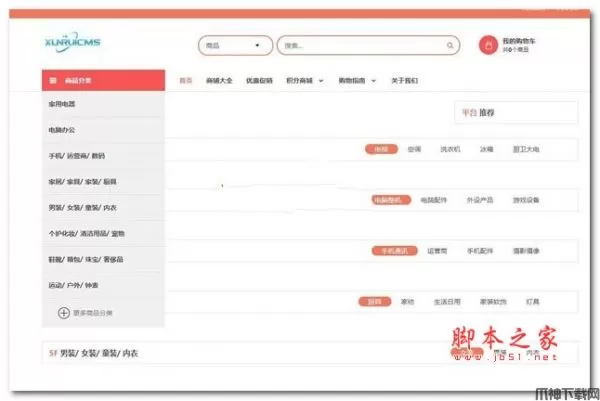Switch to the 运营商 tab
The height and width of the screenshot is (401, 600).
click(x=437, y=251)
